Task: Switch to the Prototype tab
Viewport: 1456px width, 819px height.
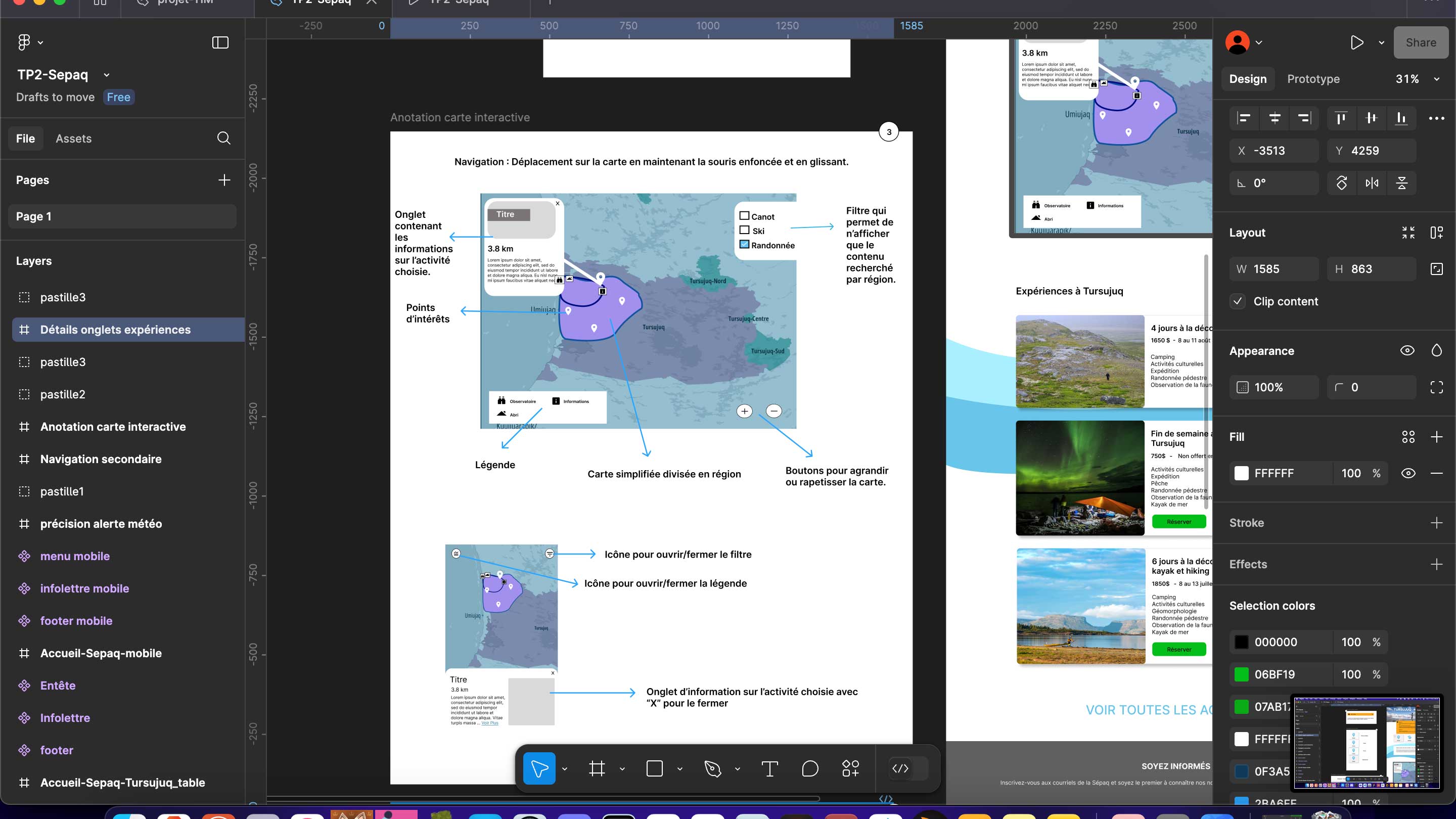Action: 1313,79
